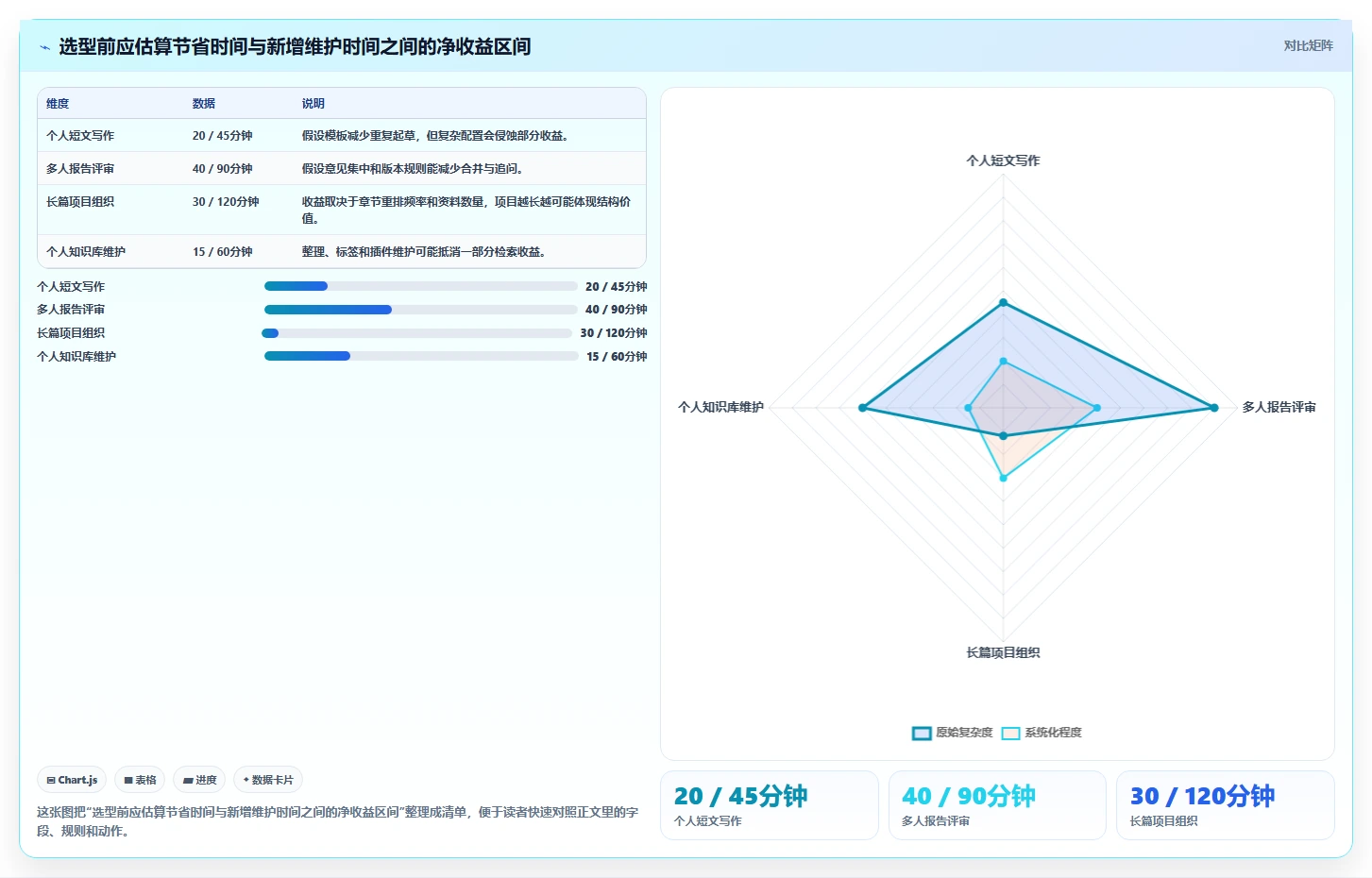Click the description starting 假设意见集中和版本规则

point(413,169)
